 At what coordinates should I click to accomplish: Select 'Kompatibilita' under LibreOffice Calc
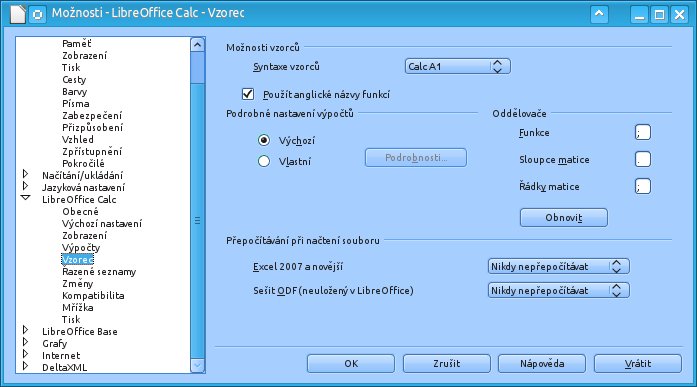coord(93,295)
